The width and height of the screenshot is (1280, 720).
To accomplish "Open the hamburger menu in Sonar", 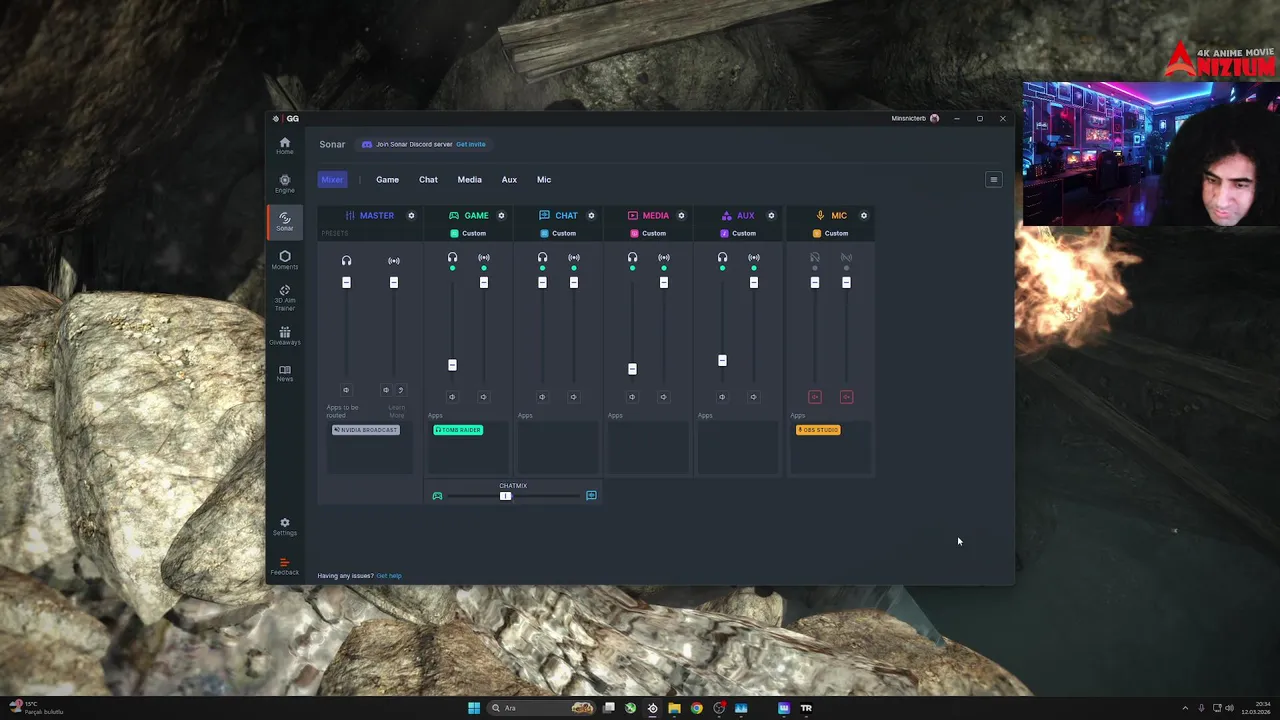I will [x=993, y=180].
